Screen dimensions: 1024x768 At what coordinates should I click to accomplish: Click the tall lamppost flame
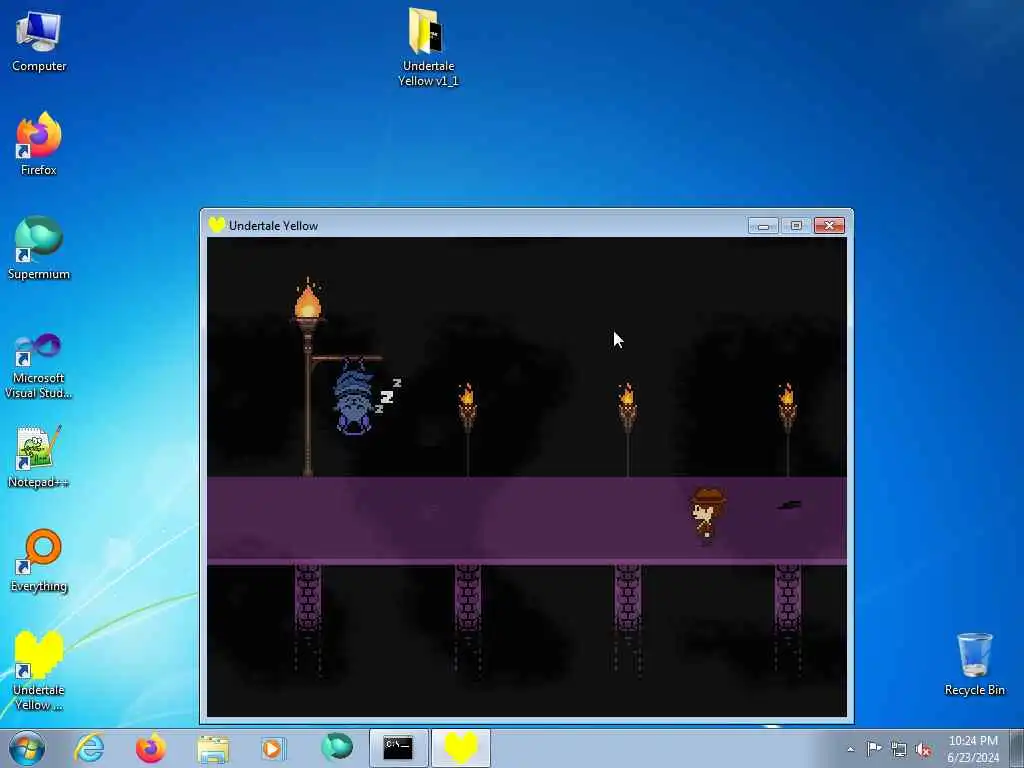coord(308,300)
